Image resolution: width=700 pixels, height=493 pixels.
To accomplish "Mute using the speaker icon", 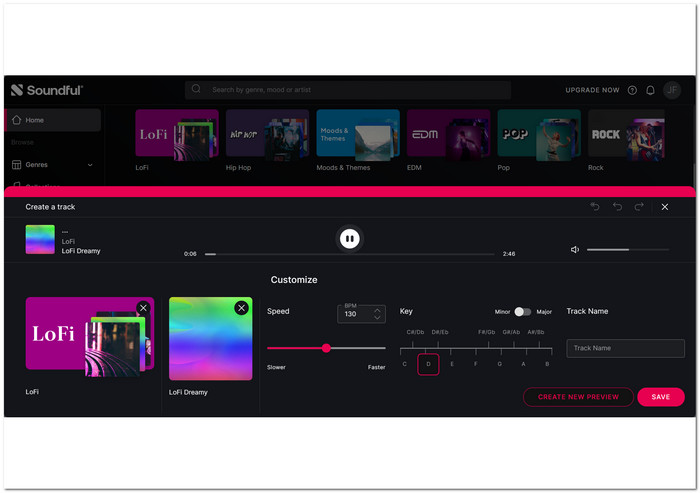I will pos(575,250).
